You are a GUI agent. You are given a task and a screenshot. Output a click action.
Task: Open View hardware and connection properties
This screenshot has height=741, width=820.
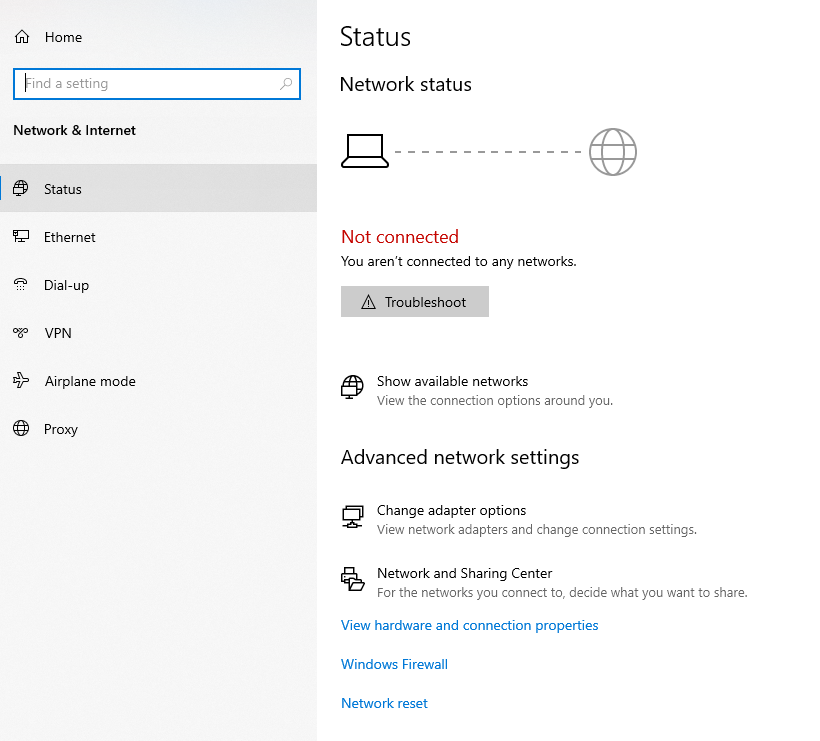(469, 625)
